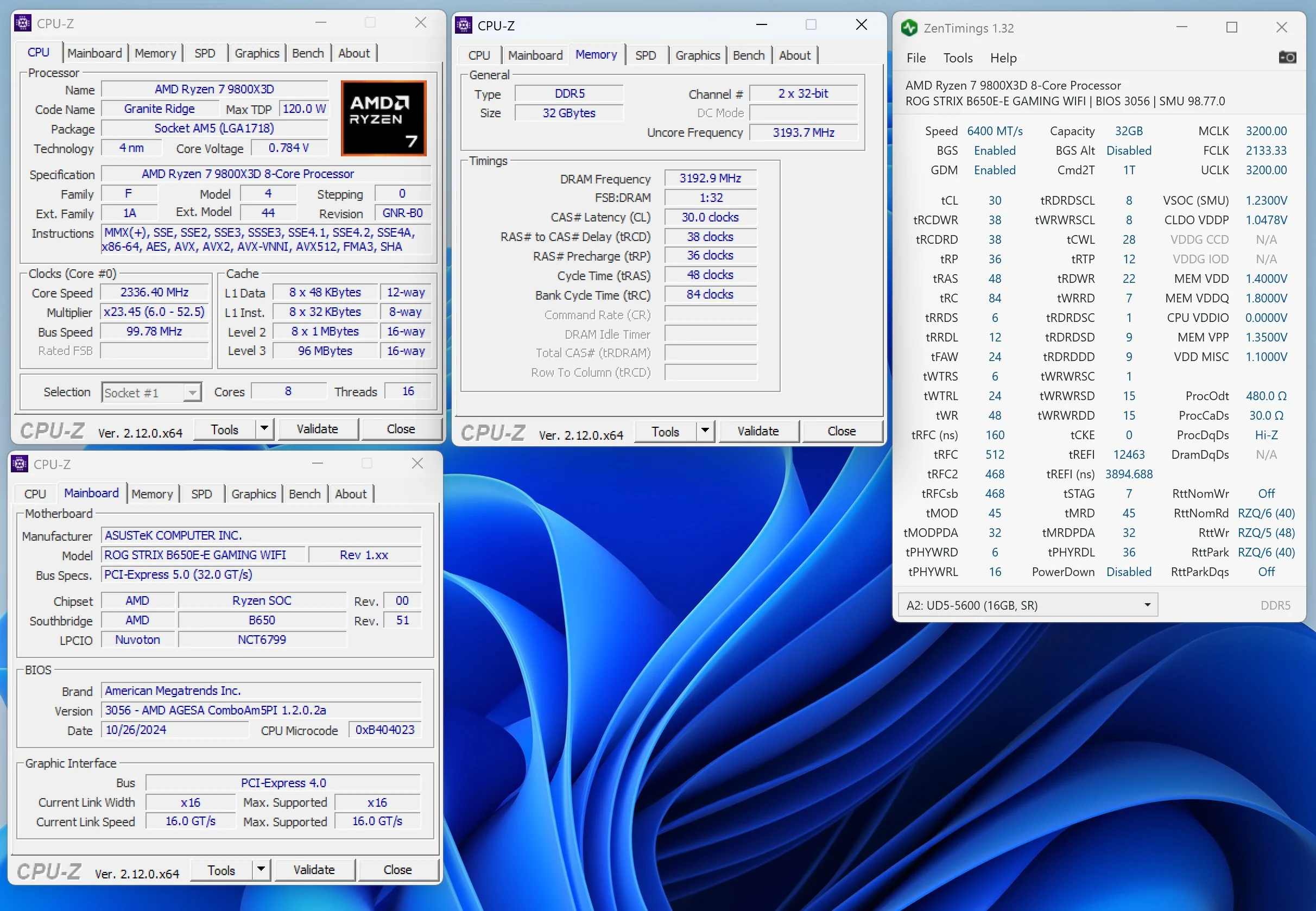Viewport: 1316px width, 911px height.
Task: Click the DRAM Frequency value field
Action: tap(711, 179)
